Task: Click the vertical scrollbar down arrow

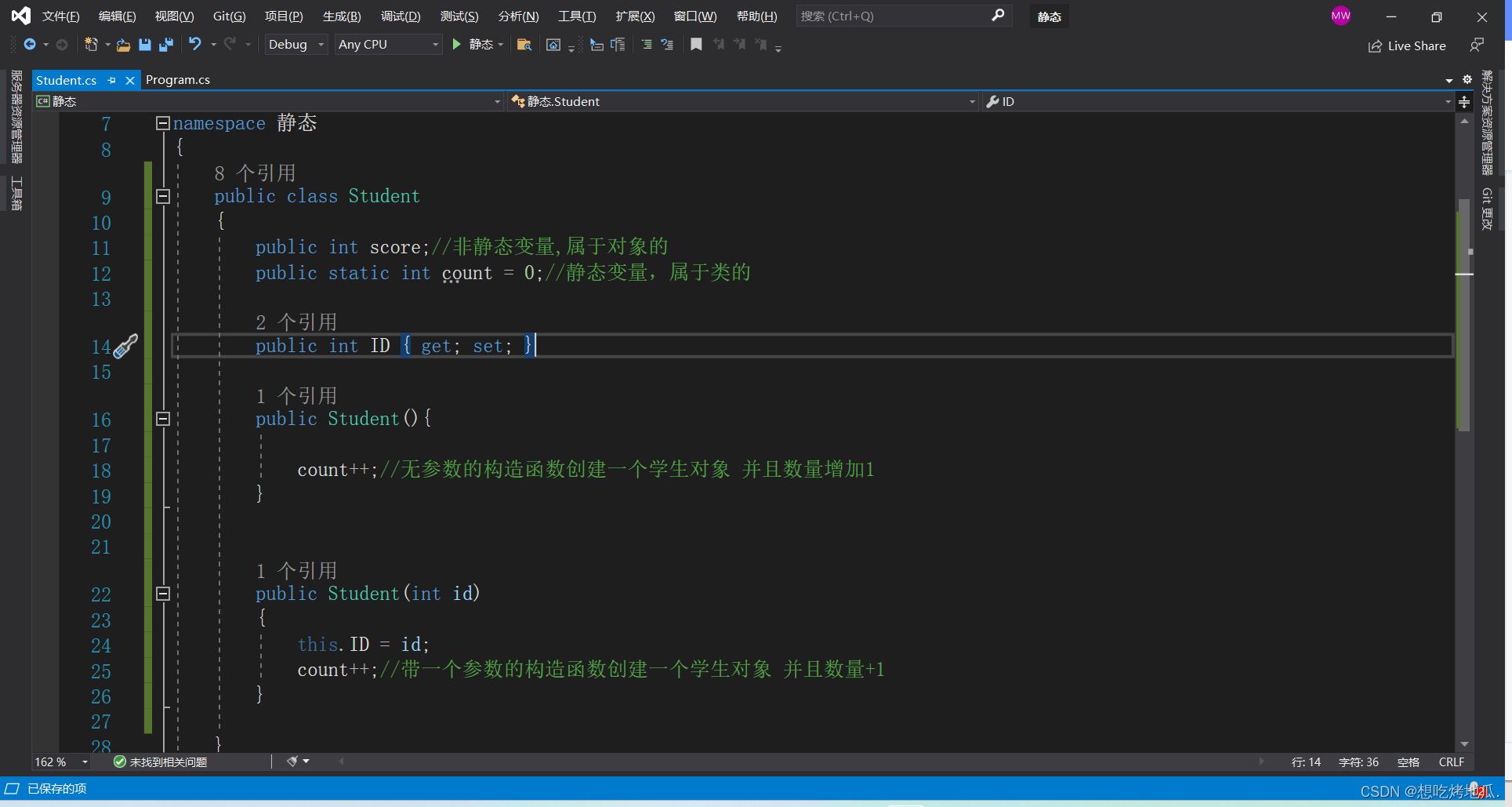Action: click(1464, 744)
